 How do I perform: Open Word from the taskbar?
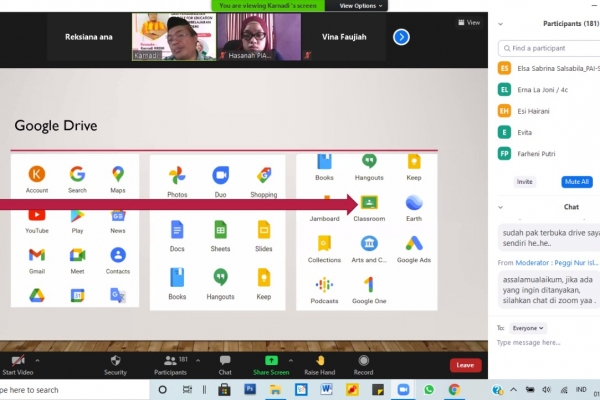326,389
